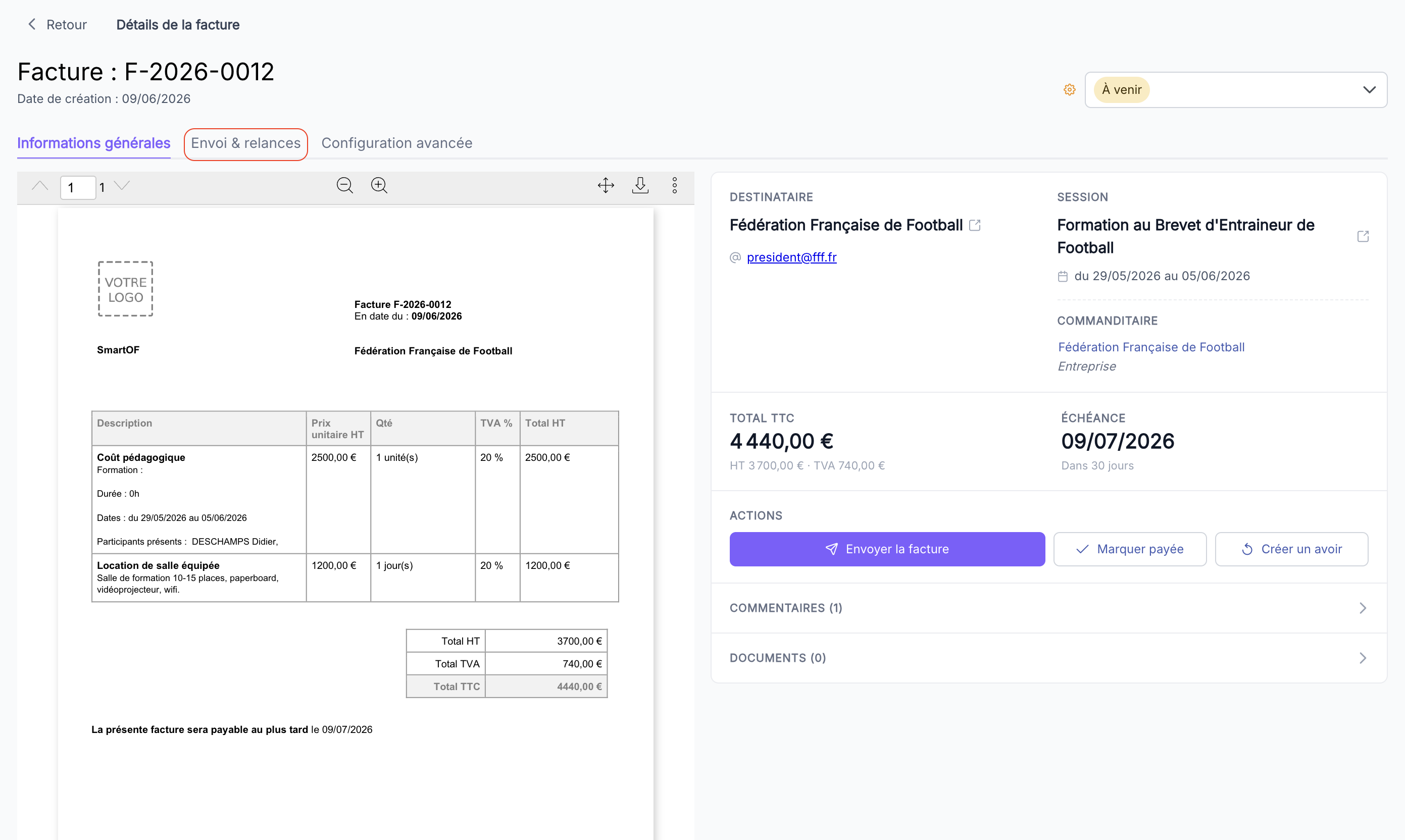Click the PDF page number field
This screenshot has width=1405, height=840.
tap(78, 187)
